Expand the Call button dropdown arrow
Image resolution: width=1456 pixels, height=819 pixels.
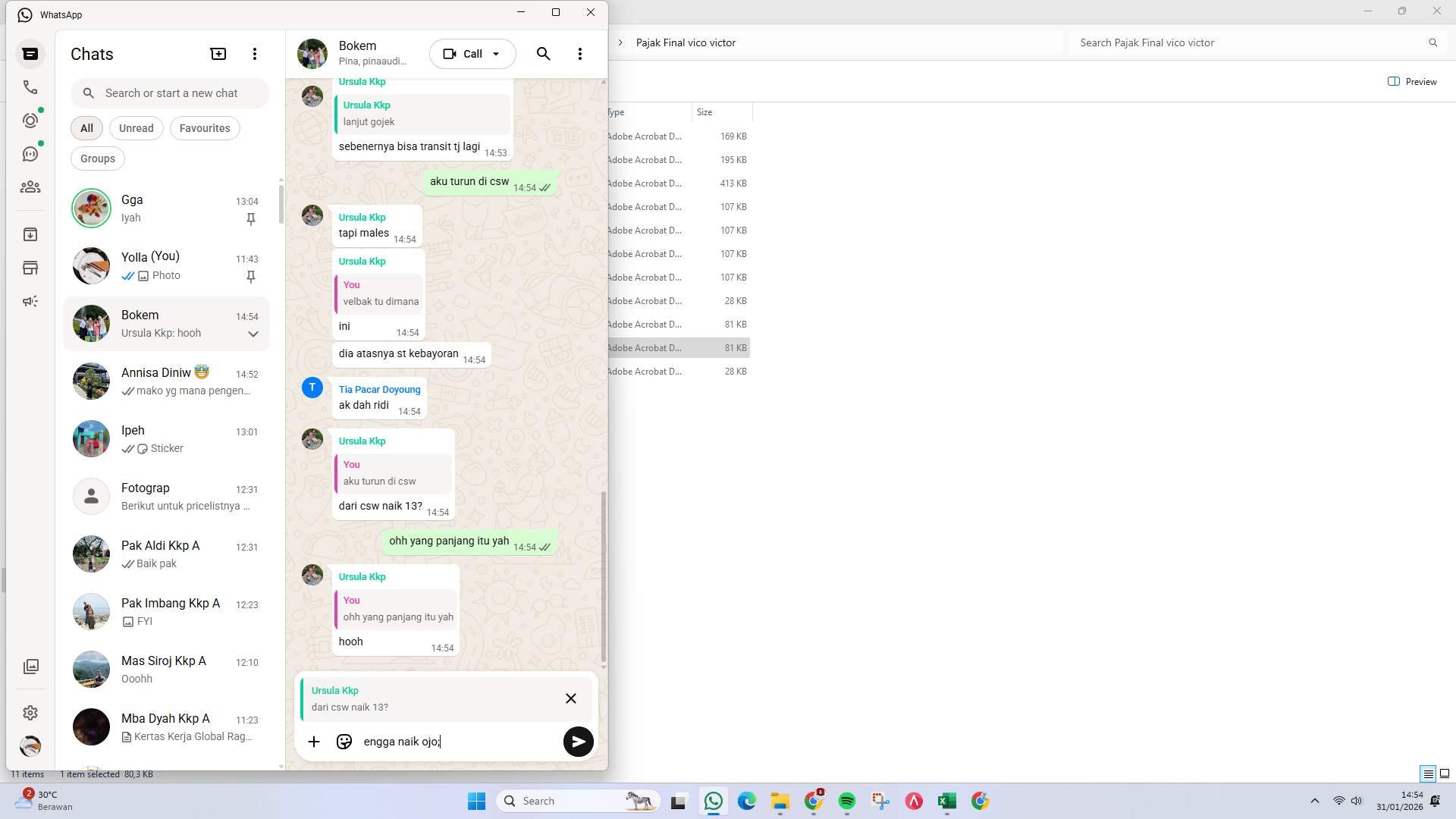tap(497, 53)
